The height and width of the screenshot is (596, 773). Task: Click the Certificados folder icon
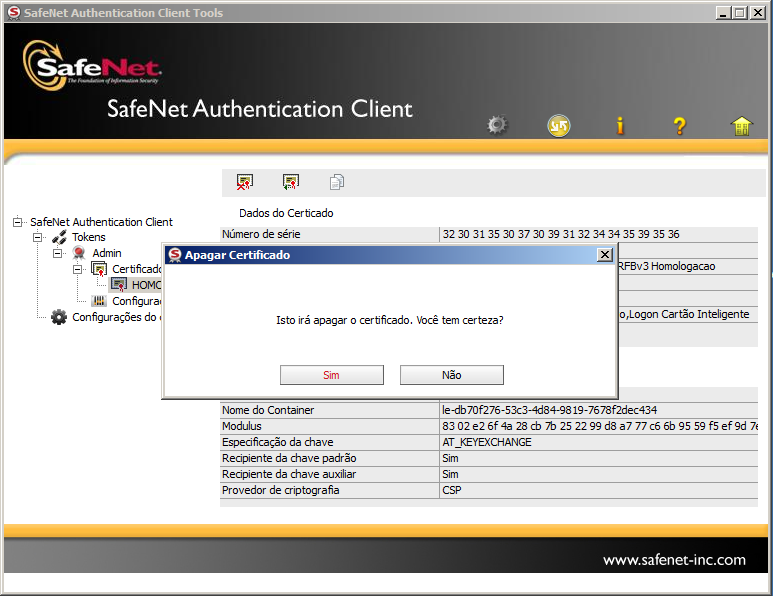click(99, 269)
